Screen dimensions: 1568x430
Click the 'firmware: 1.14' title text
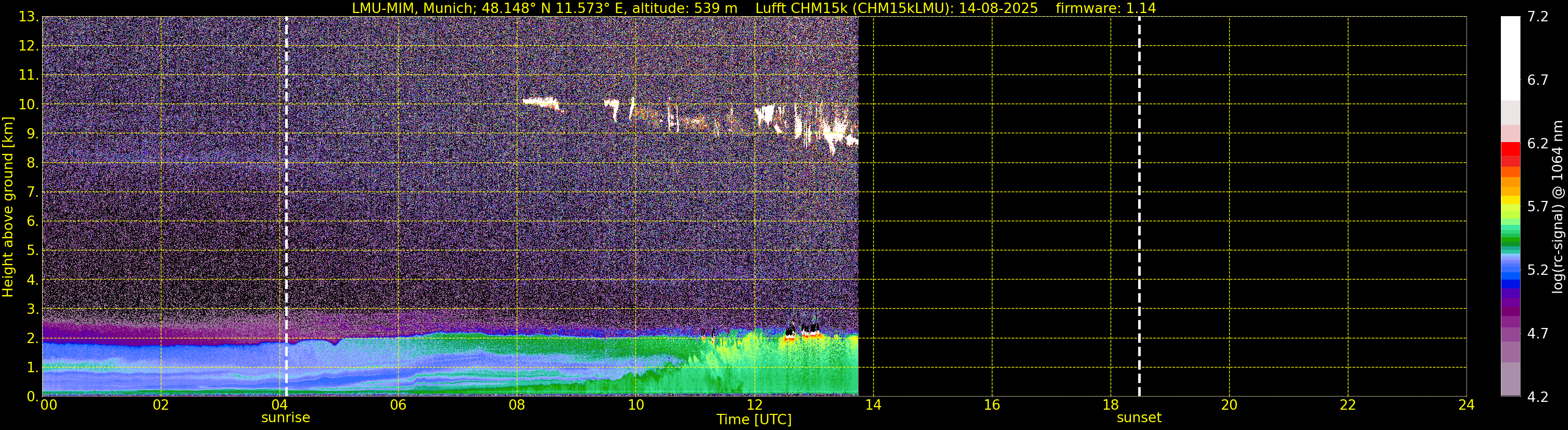[1105, 8]
